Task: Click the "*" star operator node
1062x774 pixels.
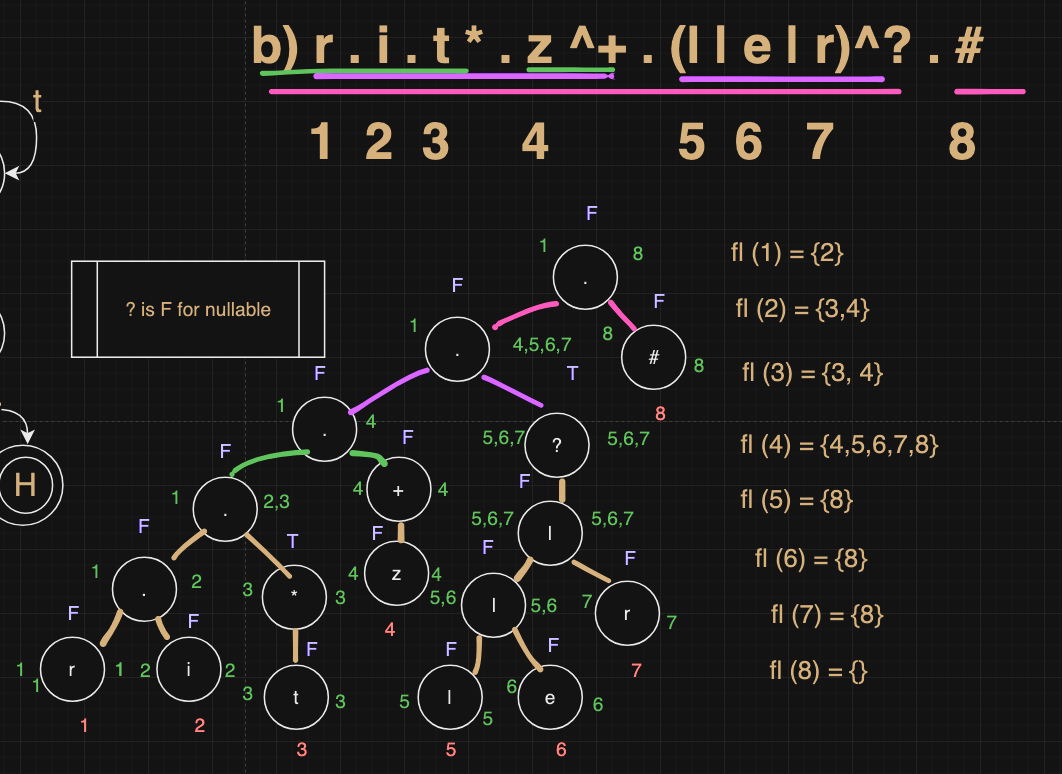Action: click(294, 595)
